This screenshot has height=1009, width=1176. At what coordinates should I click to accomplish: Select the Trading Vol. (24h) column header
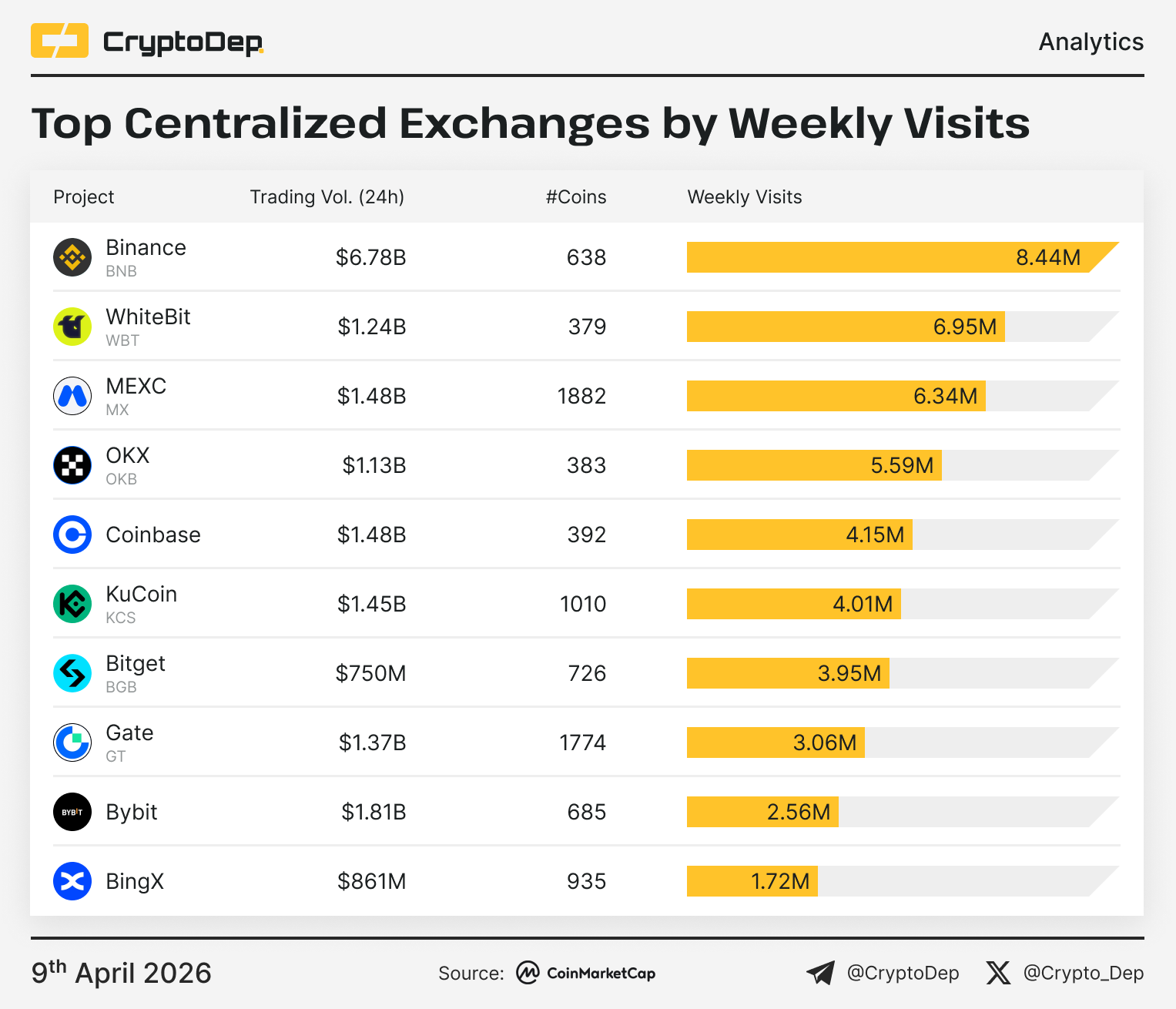[327, 197]
